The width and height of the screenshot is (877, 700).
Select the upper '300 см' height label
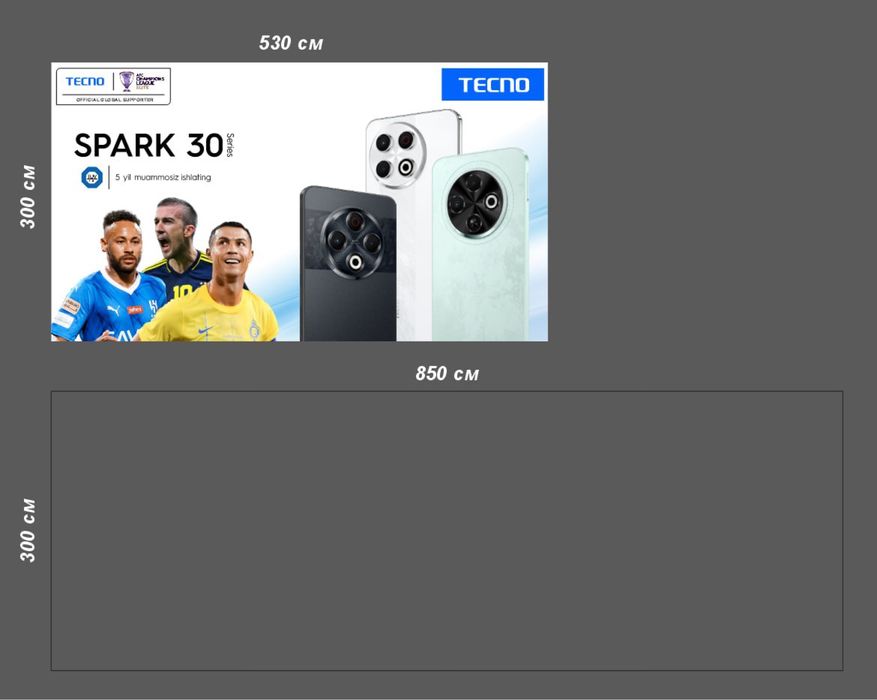[28, 197]
